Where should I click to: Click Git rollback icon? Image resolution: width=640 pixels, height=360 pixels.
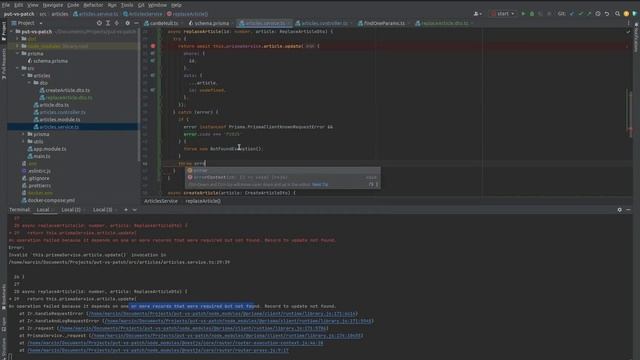607,13
